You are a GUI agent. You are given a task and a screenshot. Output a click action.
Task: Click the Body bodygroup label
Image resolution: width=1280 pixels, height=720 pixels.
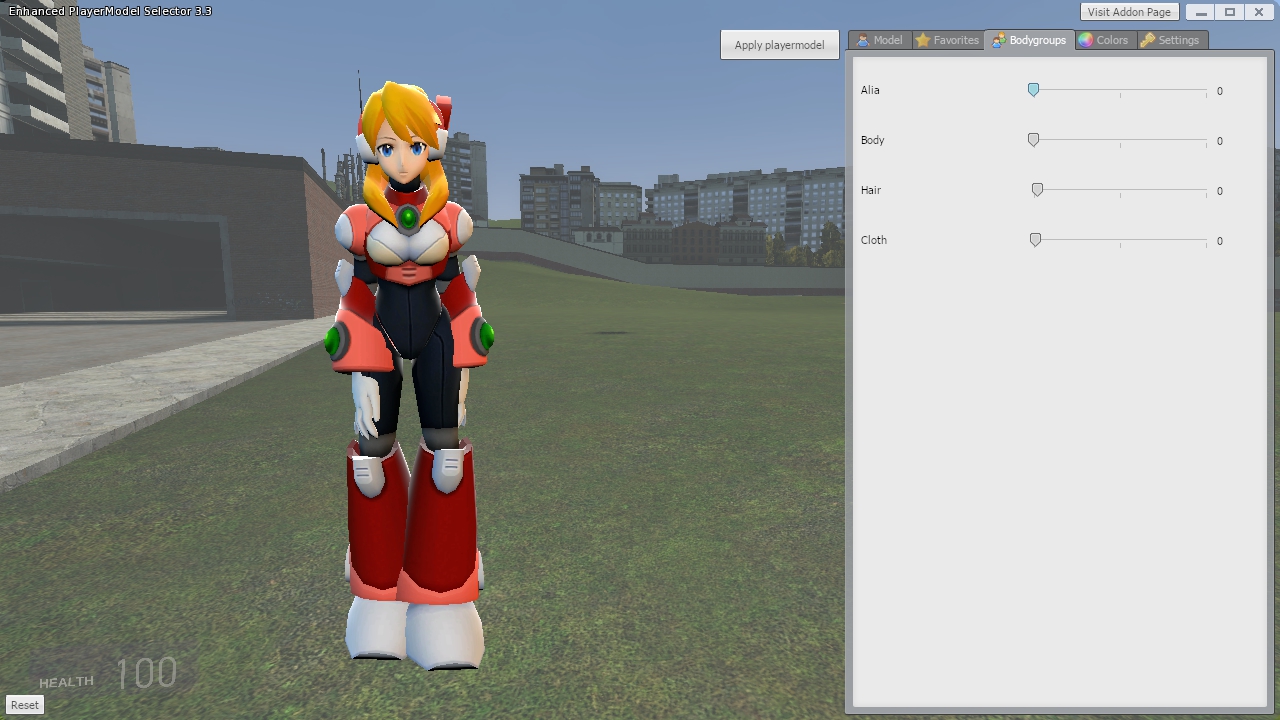[872, 140]
